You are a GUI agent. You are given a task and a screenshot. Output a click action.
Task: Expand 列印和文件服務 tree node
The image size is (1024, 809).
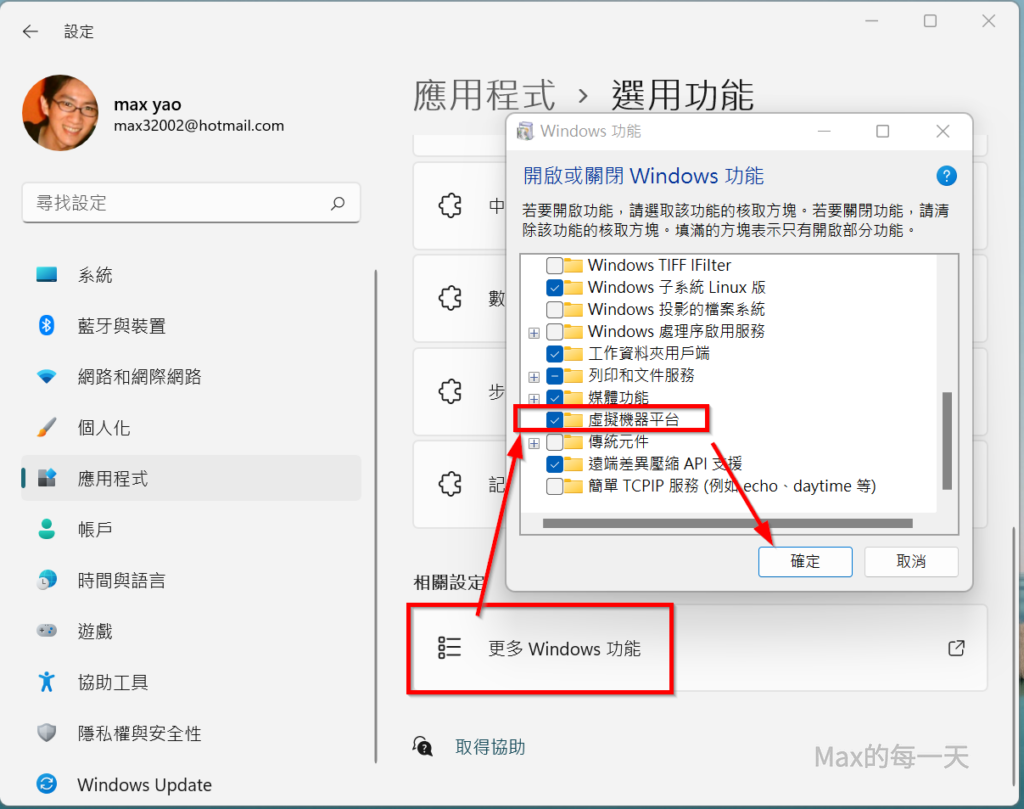pyautogui.click(x=534, y=377)
